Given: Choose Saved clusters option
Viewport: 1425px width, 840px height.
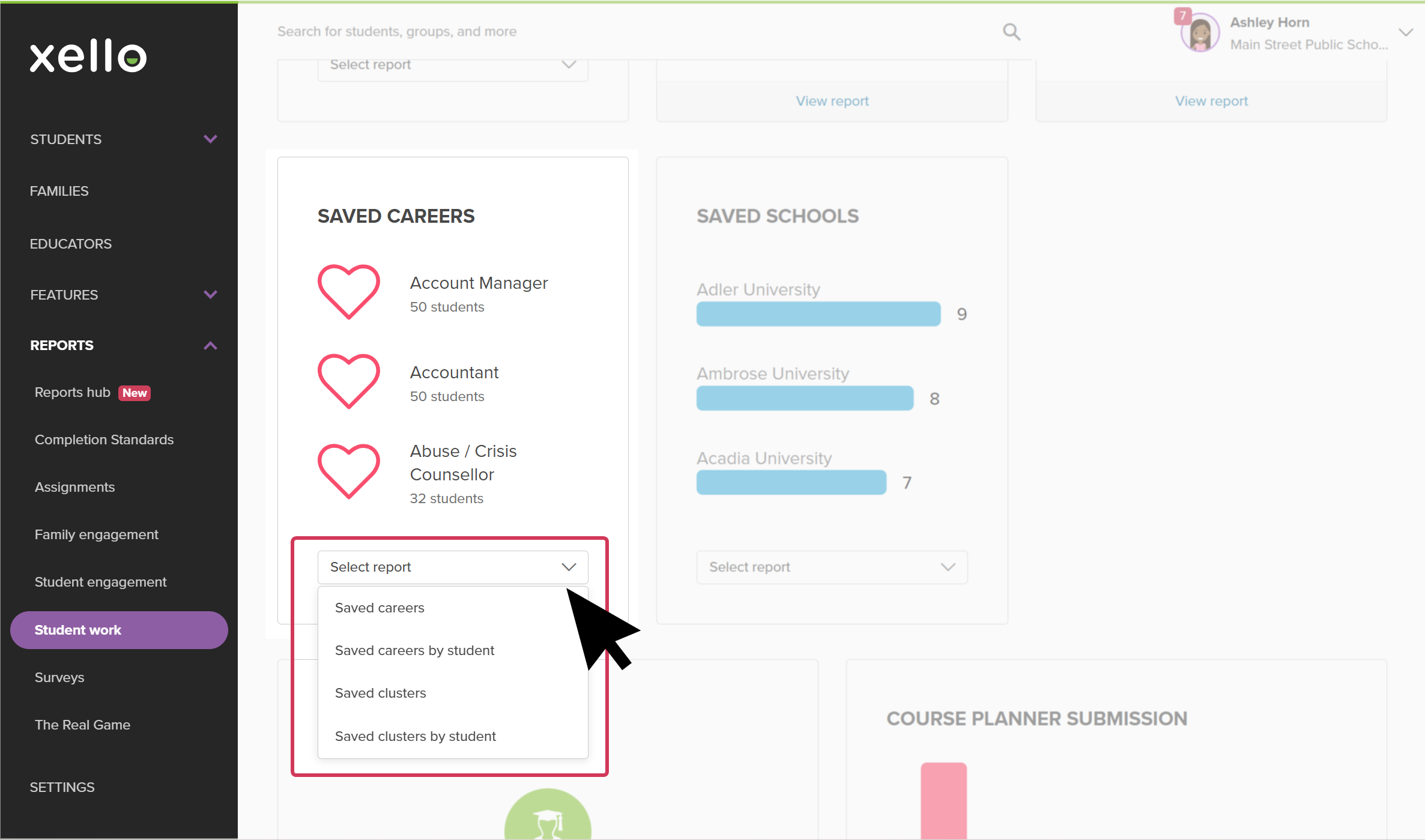Looking at the screenshot, I should pyautogui.click(x=380, y=693).
